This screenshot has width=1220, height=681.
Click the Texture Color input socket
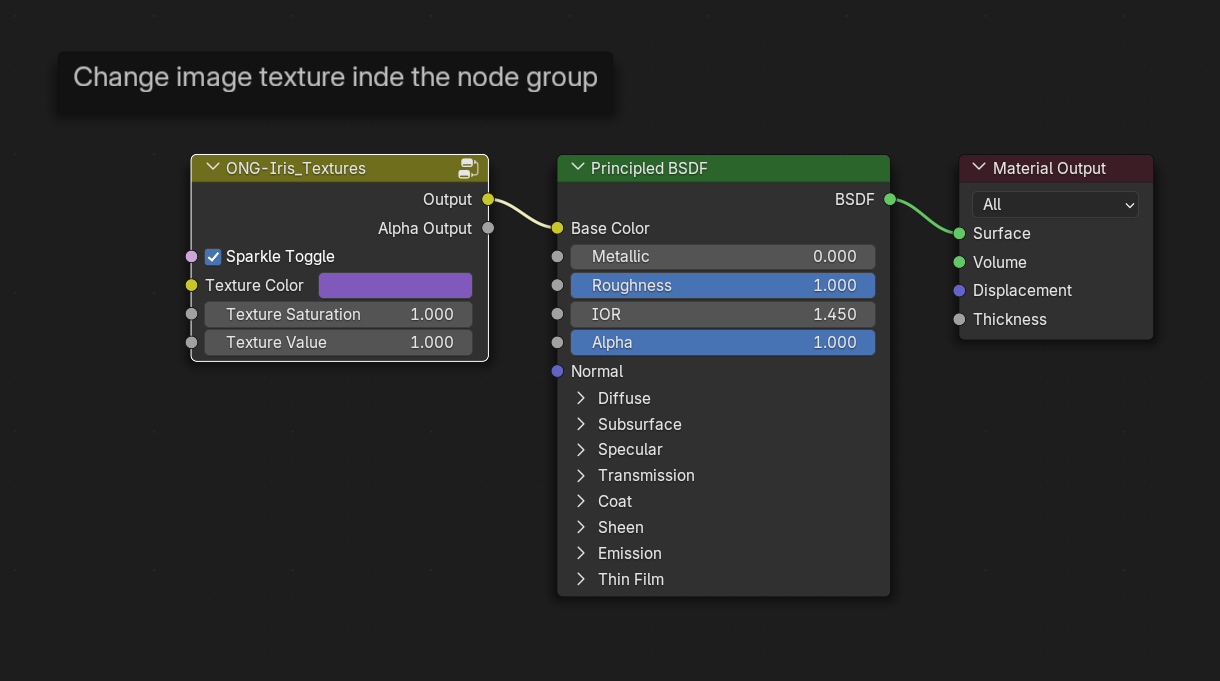[x=192, y=285]
